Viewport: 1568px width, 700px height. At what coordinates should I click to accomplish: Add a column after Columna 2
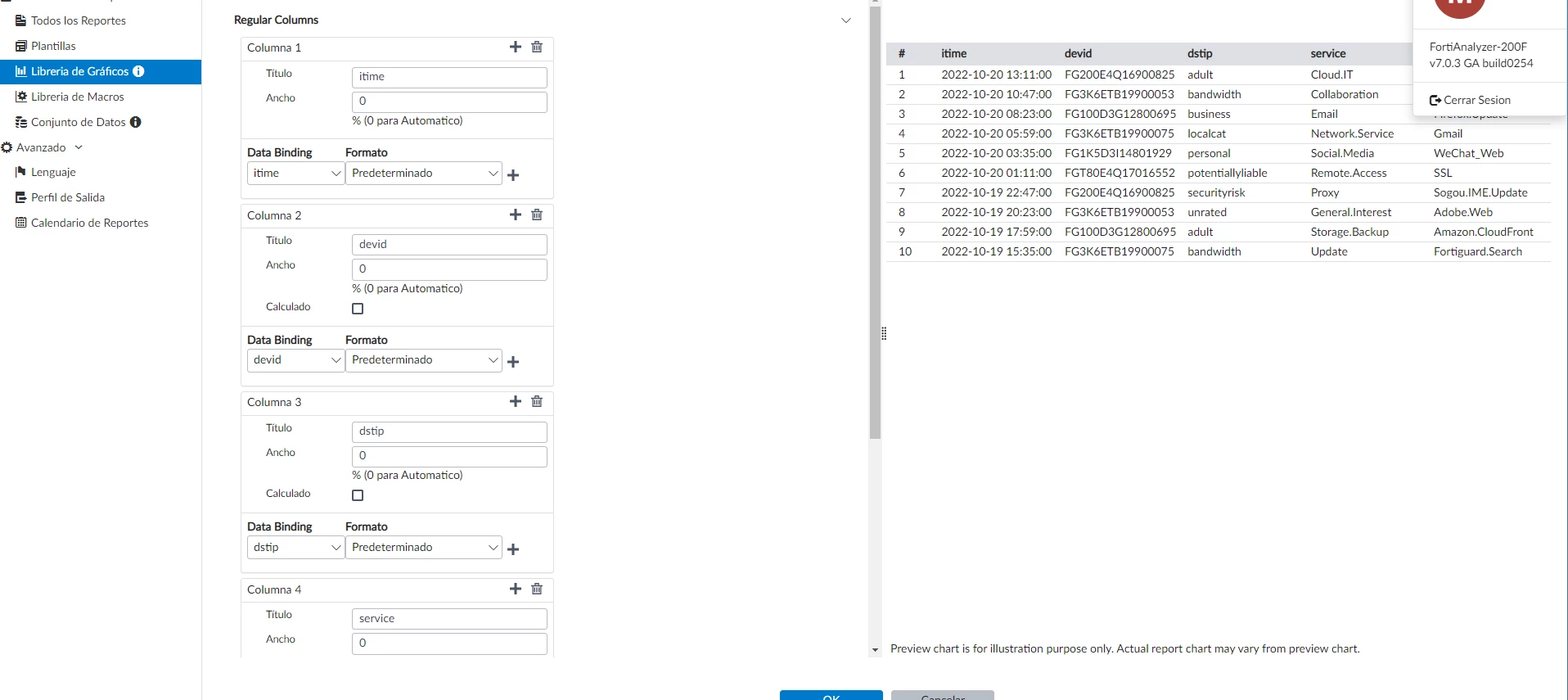pos(516,215)
